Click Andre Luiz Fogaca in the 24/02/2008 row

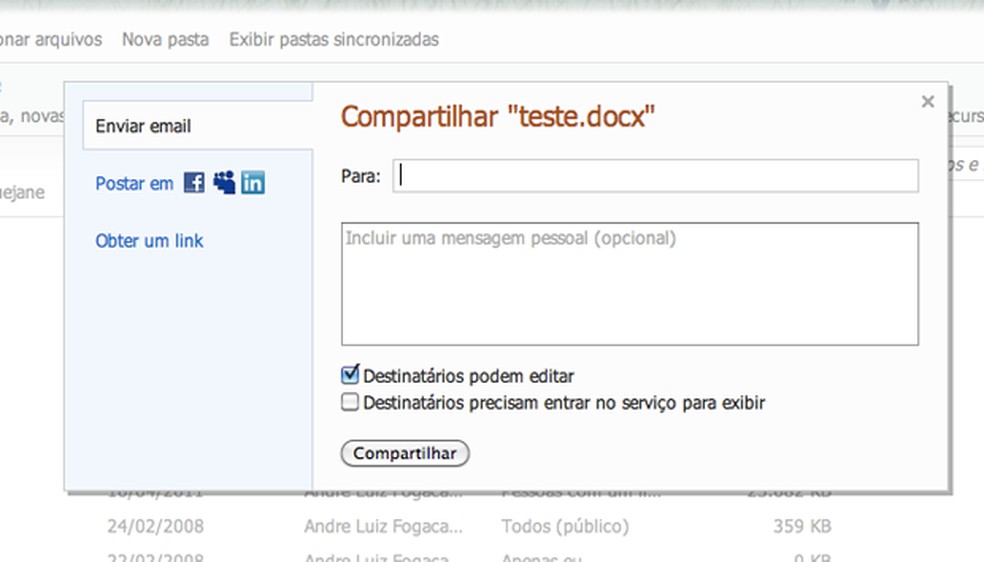click(x=383, y=526)
